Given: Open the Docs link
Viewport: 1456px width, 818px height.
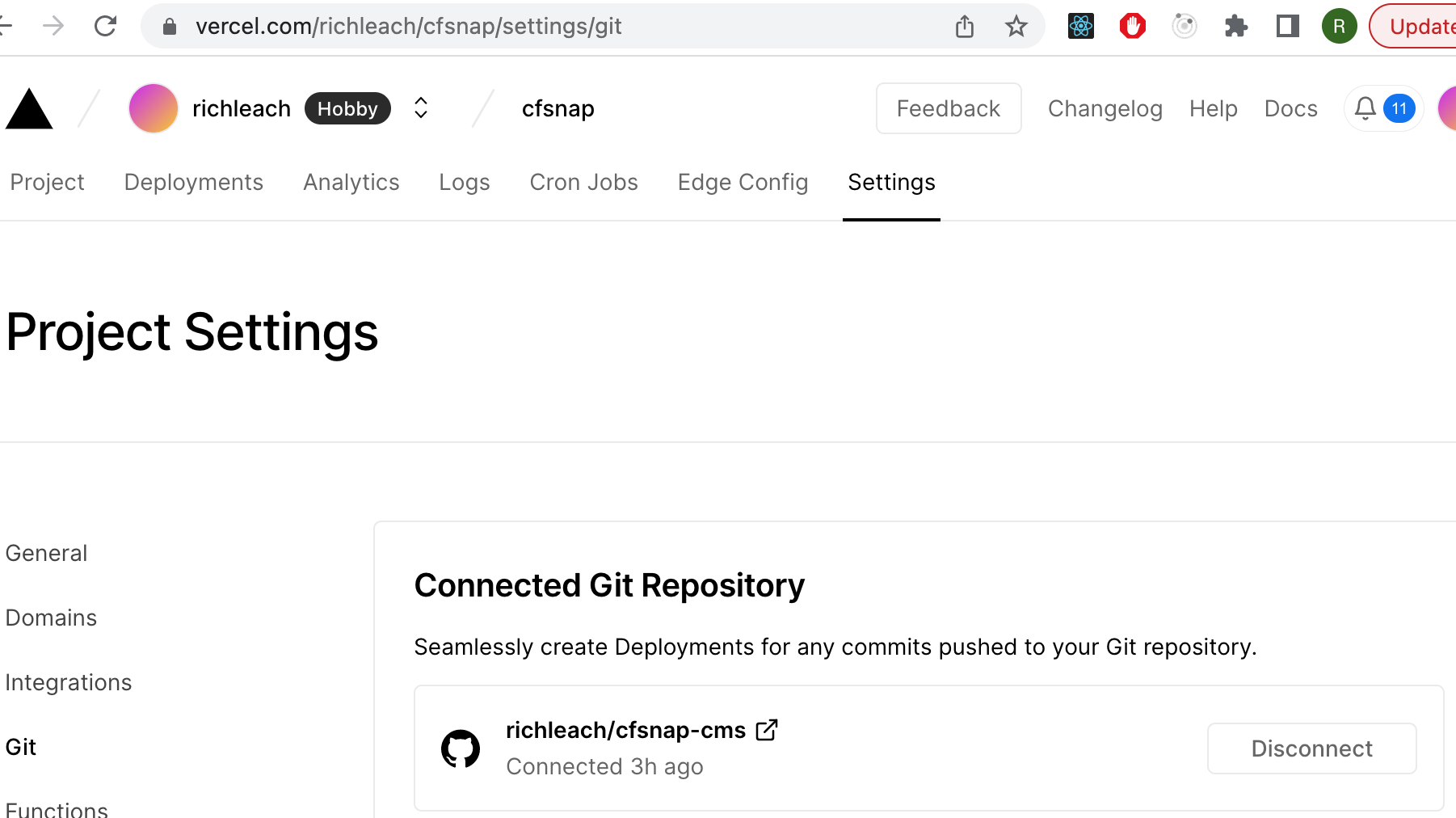Looking at the screenshot, I should (x=1290, y=108).
